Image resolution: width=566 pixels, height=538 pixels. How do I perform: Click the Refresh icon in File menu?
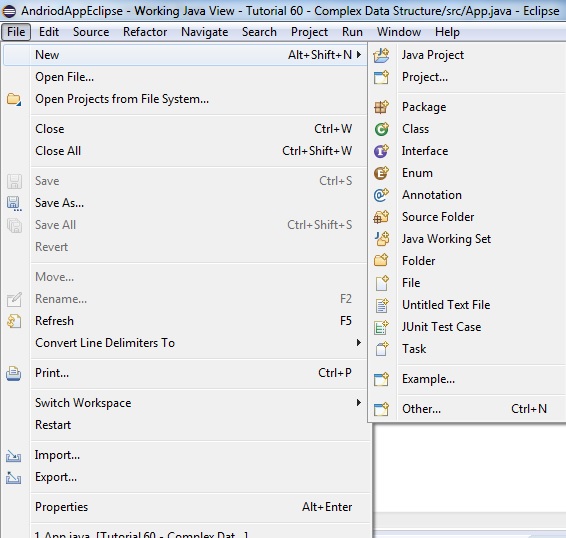(x=14, y=321)
